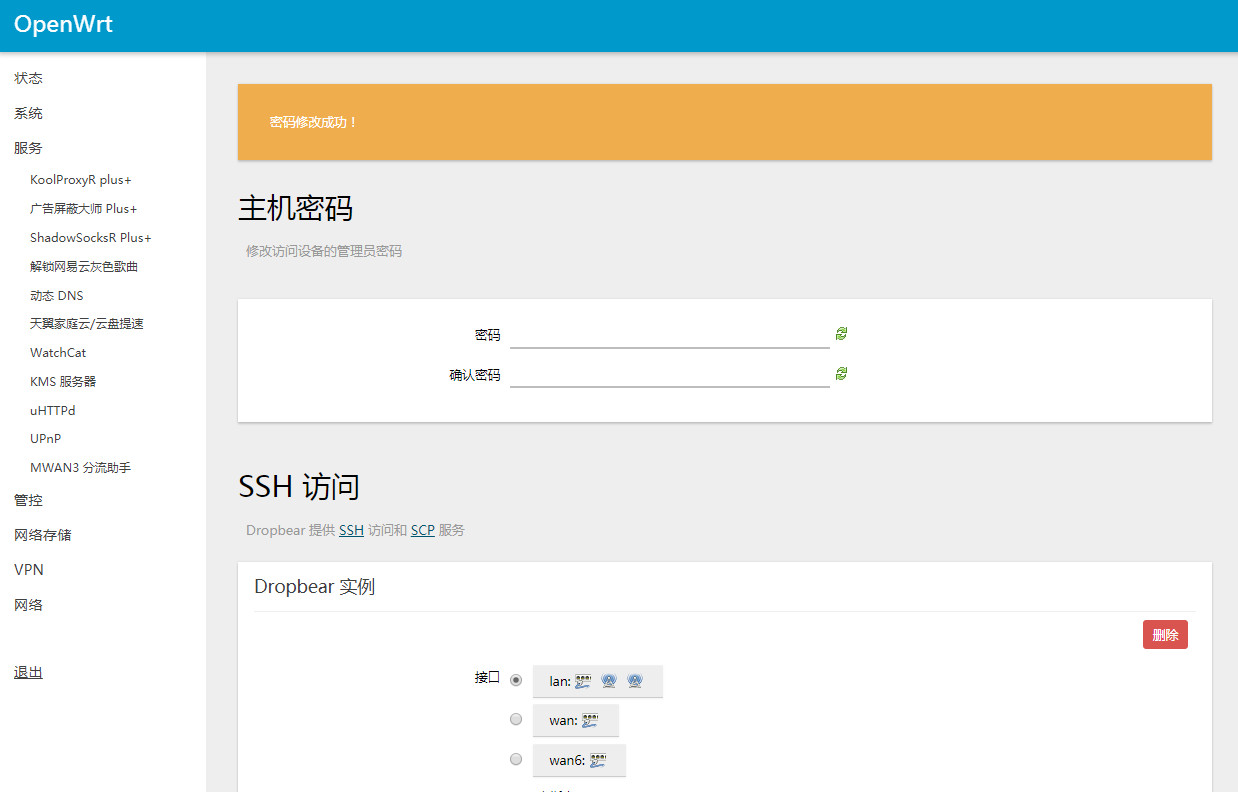Click the 密码修改成功！ notification text
Viewport: 1238px width, 792px height.
coord(313,122)
